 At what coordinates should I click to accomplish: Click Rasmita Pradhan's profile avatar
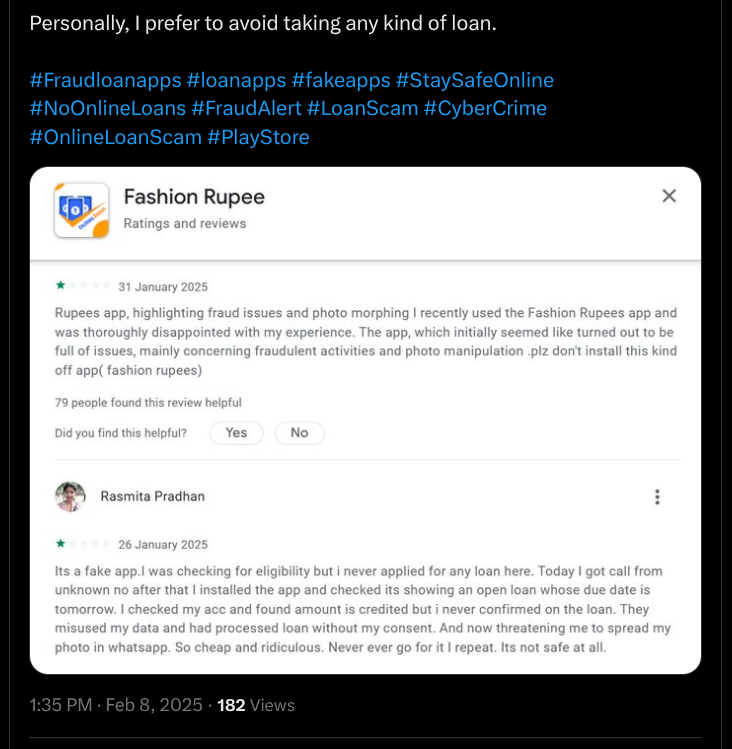[x=70, y=496]
